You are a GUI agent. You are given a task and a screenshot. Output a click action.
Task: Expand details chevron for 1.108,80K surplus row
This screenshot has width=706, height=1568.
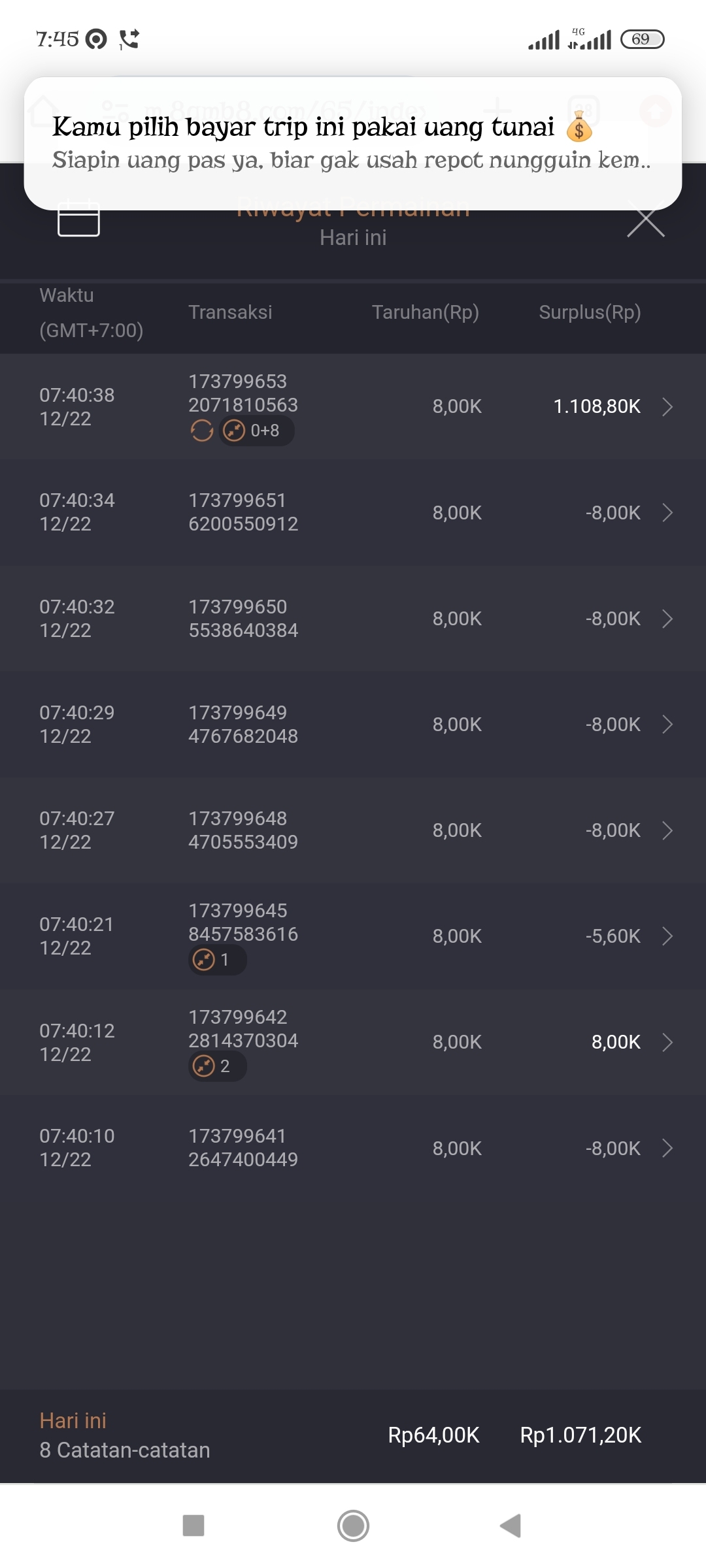667,406
